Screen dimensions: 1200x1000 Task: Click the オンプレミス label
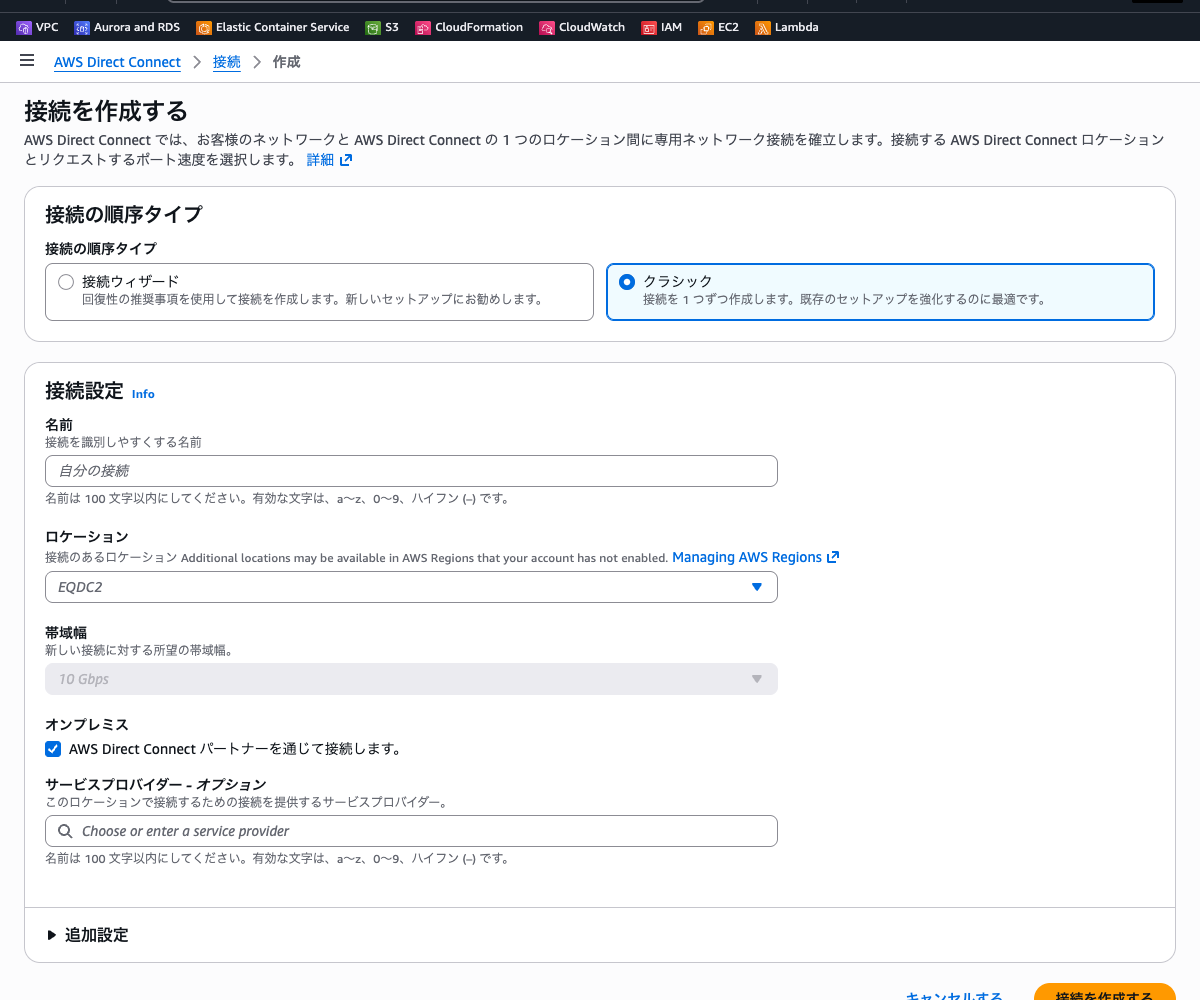87,724
